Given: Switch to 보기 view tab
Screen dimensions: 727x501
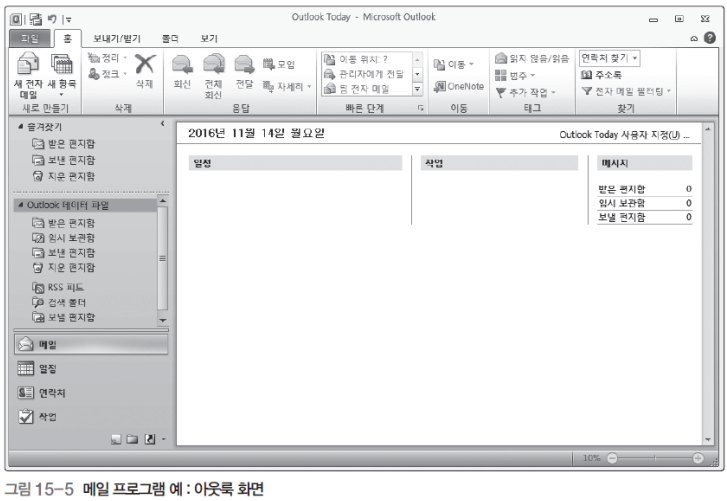Looking at the screenshot, I should (209, 39).
